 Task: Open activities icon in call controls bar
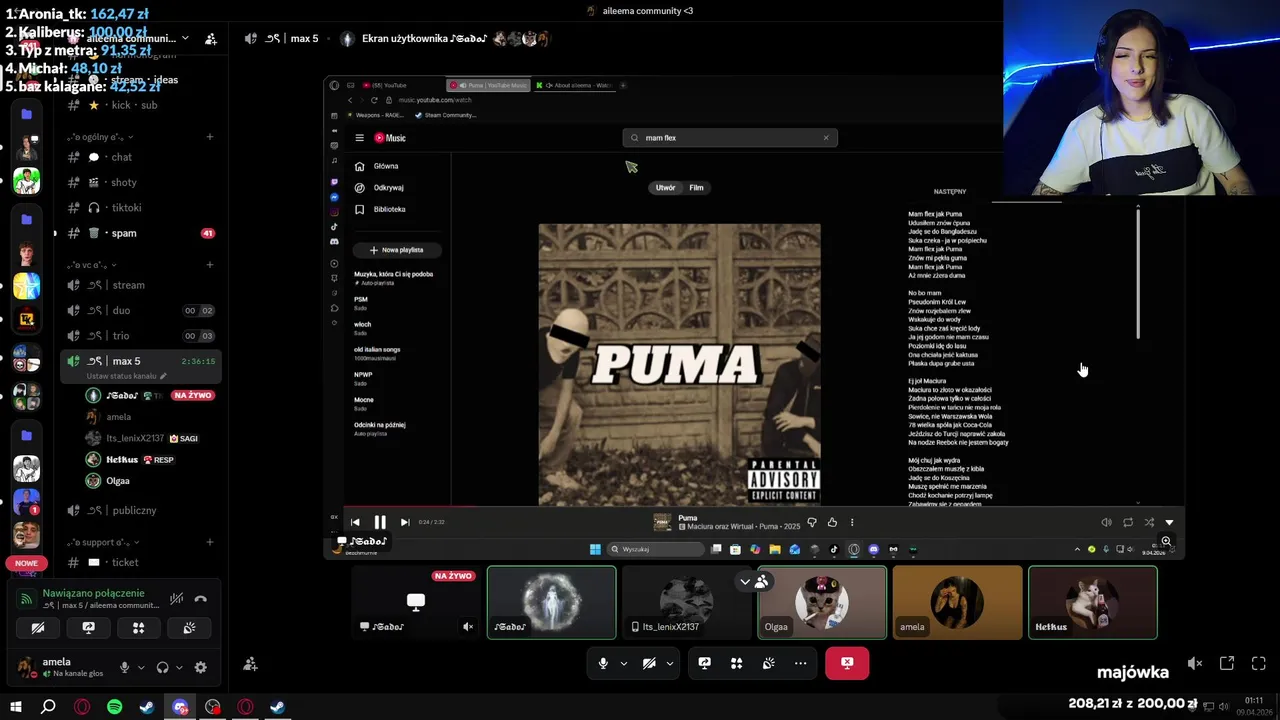point(736,663)
